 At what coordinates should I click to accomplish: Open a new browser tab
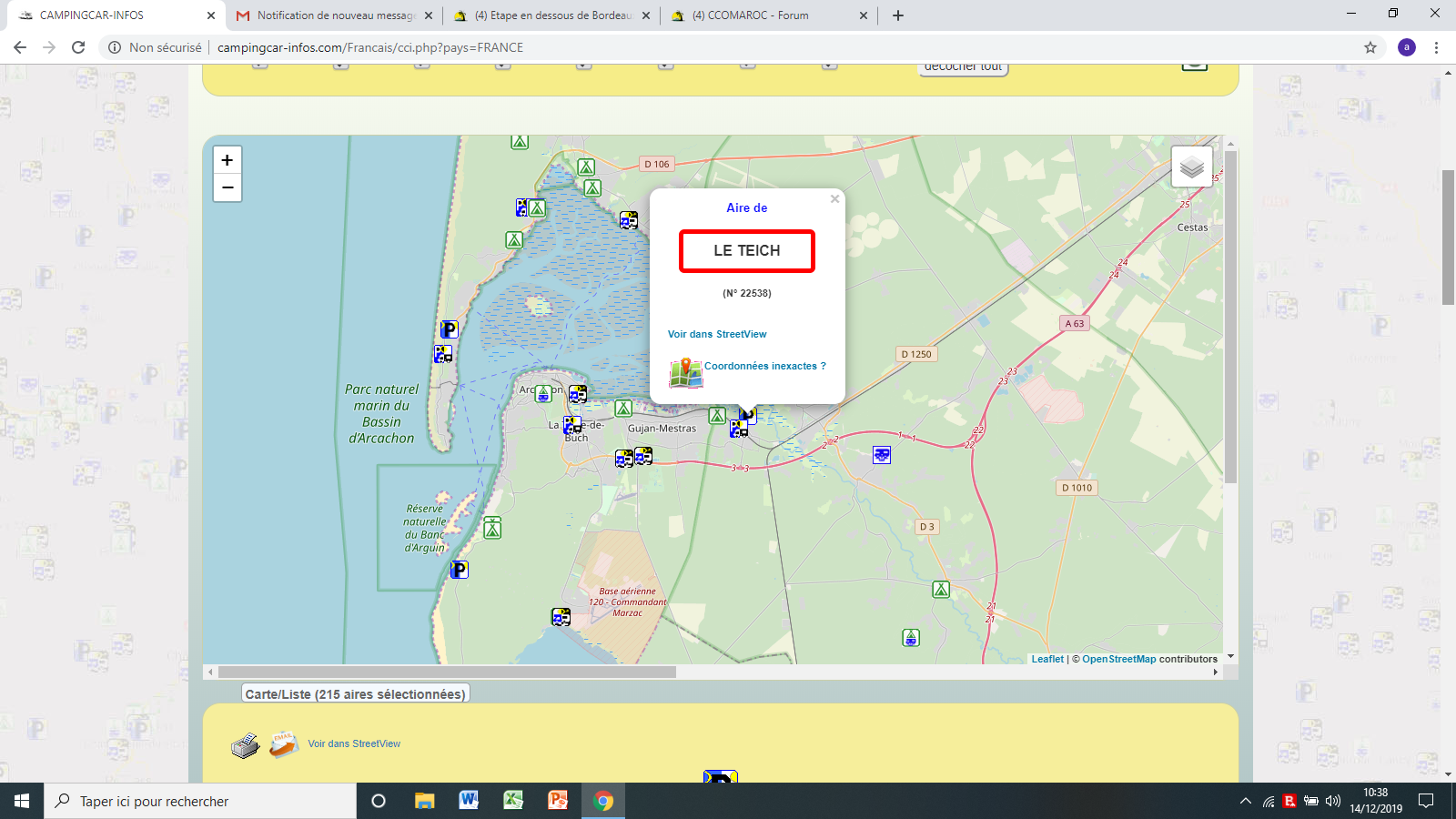(x=898, y=15)
